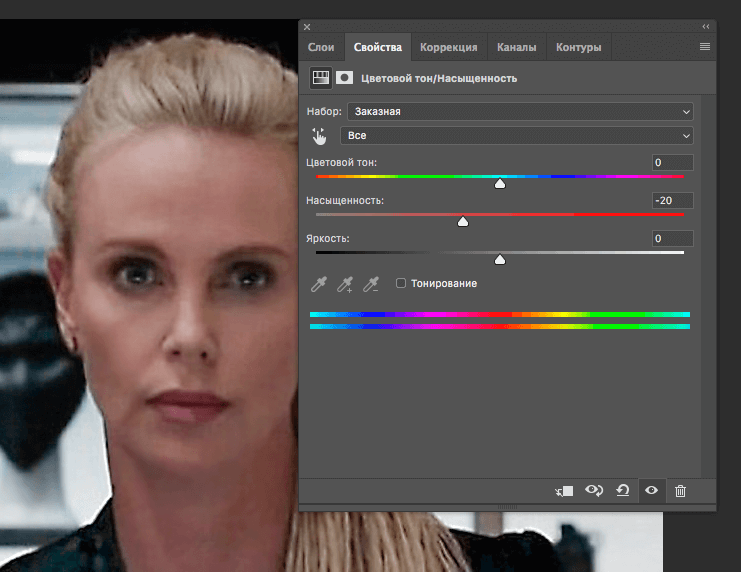The image size is (741, 572).
Task: Delete adjustment layer with trash icon
Action: tap(680, 490)
